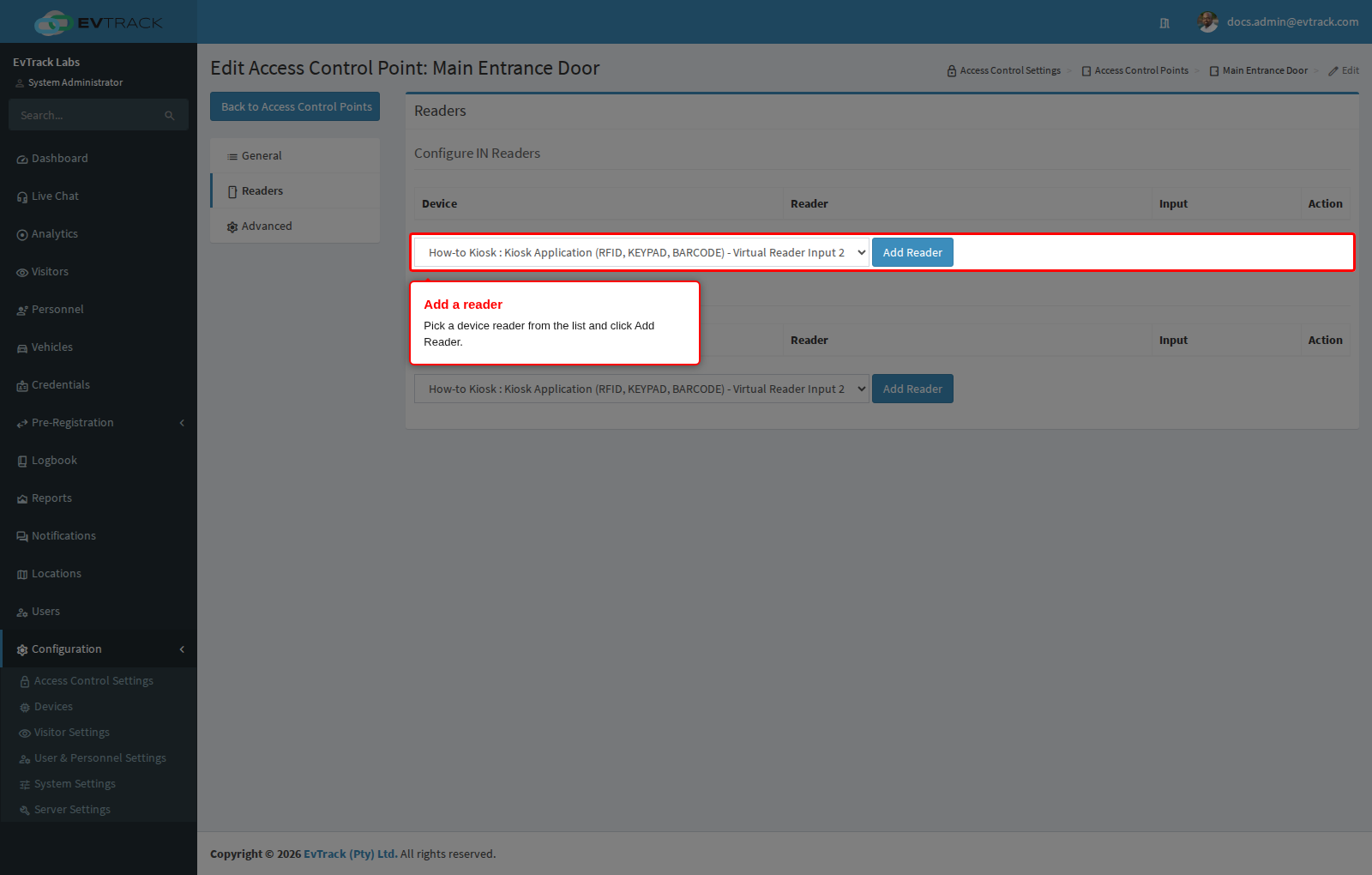Click the Dashboard gauge icon
Image resolution: width=1372 pixels, height=875 pixels.
pyautogui.click(x=22, y=160)
